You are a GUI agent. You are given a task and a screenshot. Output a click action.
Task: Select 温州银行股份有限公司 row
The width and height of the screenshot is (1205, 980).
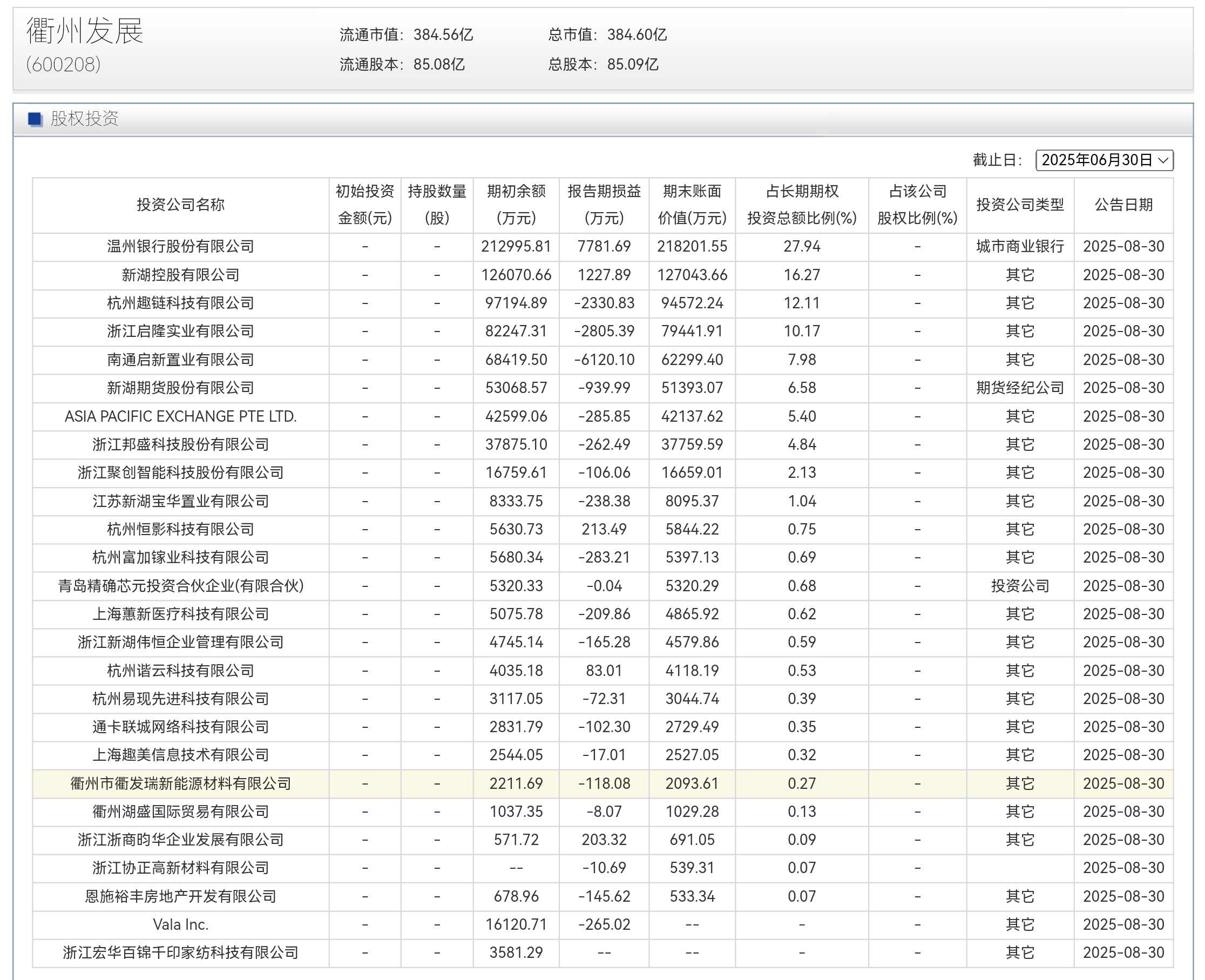[x=181, y=247]
